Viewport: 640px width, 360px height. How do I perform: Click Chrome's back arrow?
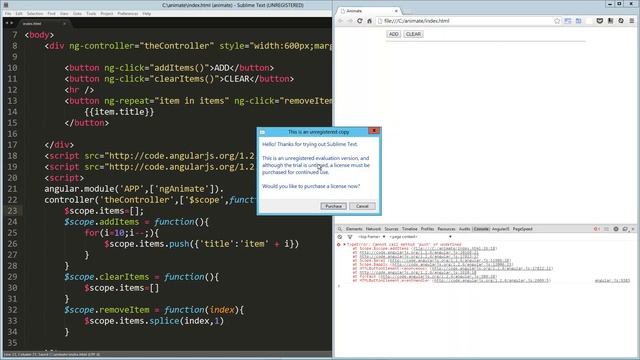click(340, 21)
